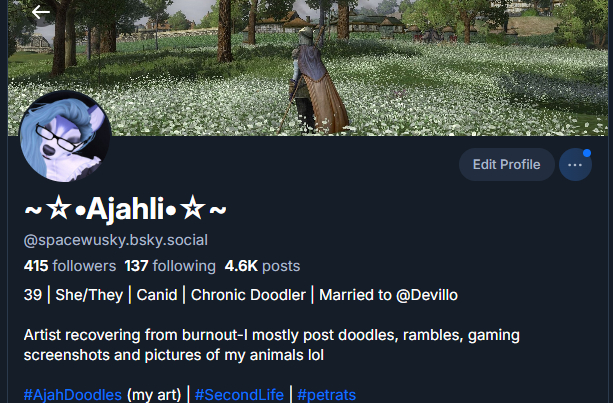The width and height of the screenshot is (613, 403).
Task: Click the 'Chronic Doodler' bio text
Action: click(248, 295)
